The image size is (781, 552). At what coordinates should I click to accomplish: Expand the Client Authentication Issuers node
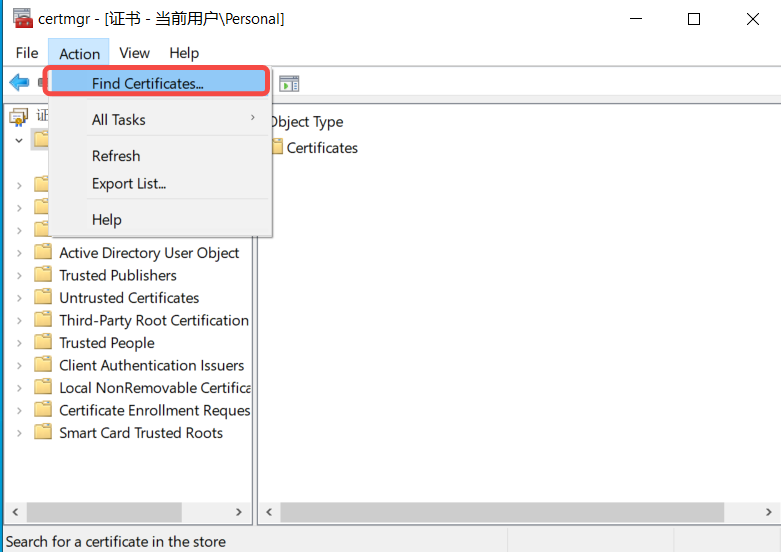click(x=19, y=366)
